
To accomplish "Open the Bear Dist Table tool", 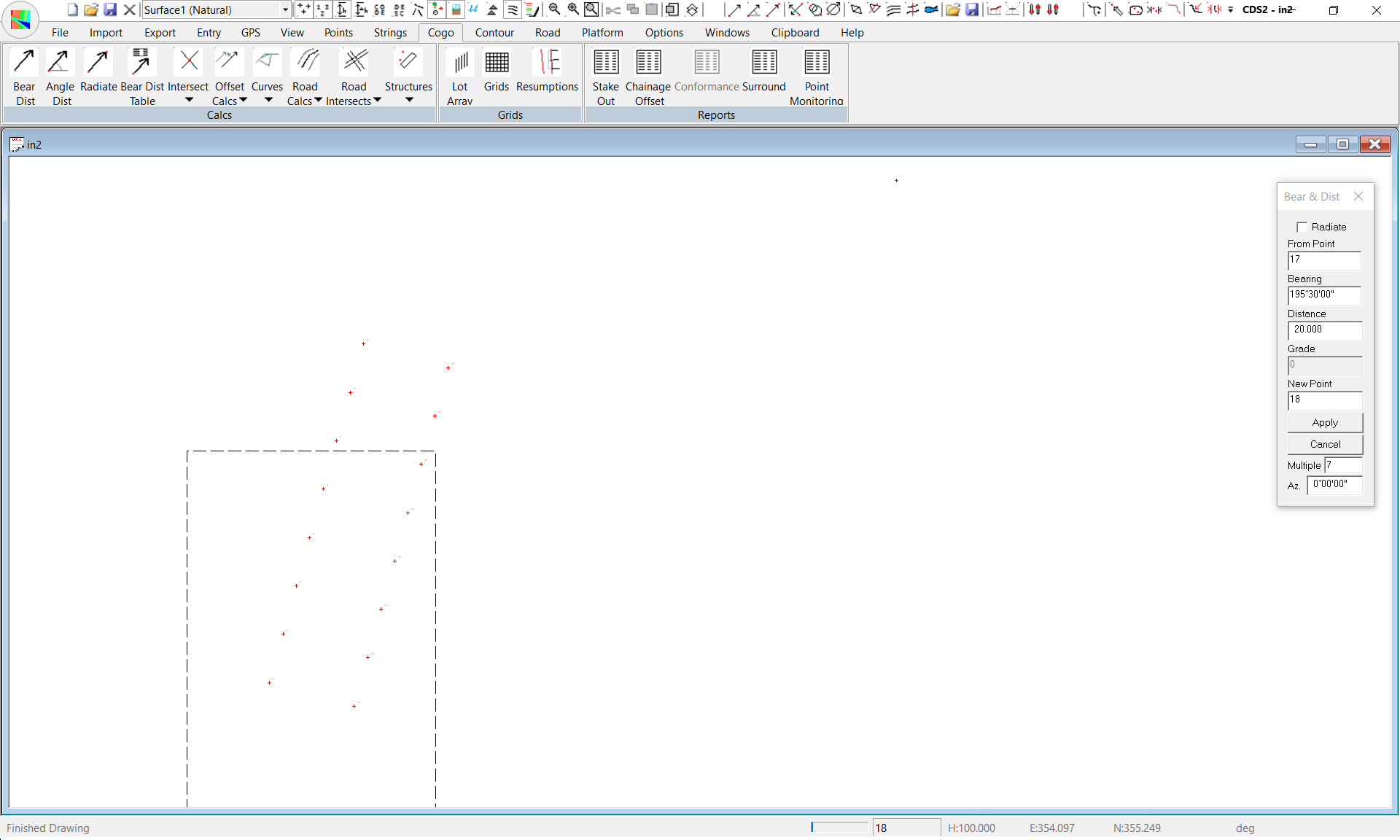I will tap(141, 63).
